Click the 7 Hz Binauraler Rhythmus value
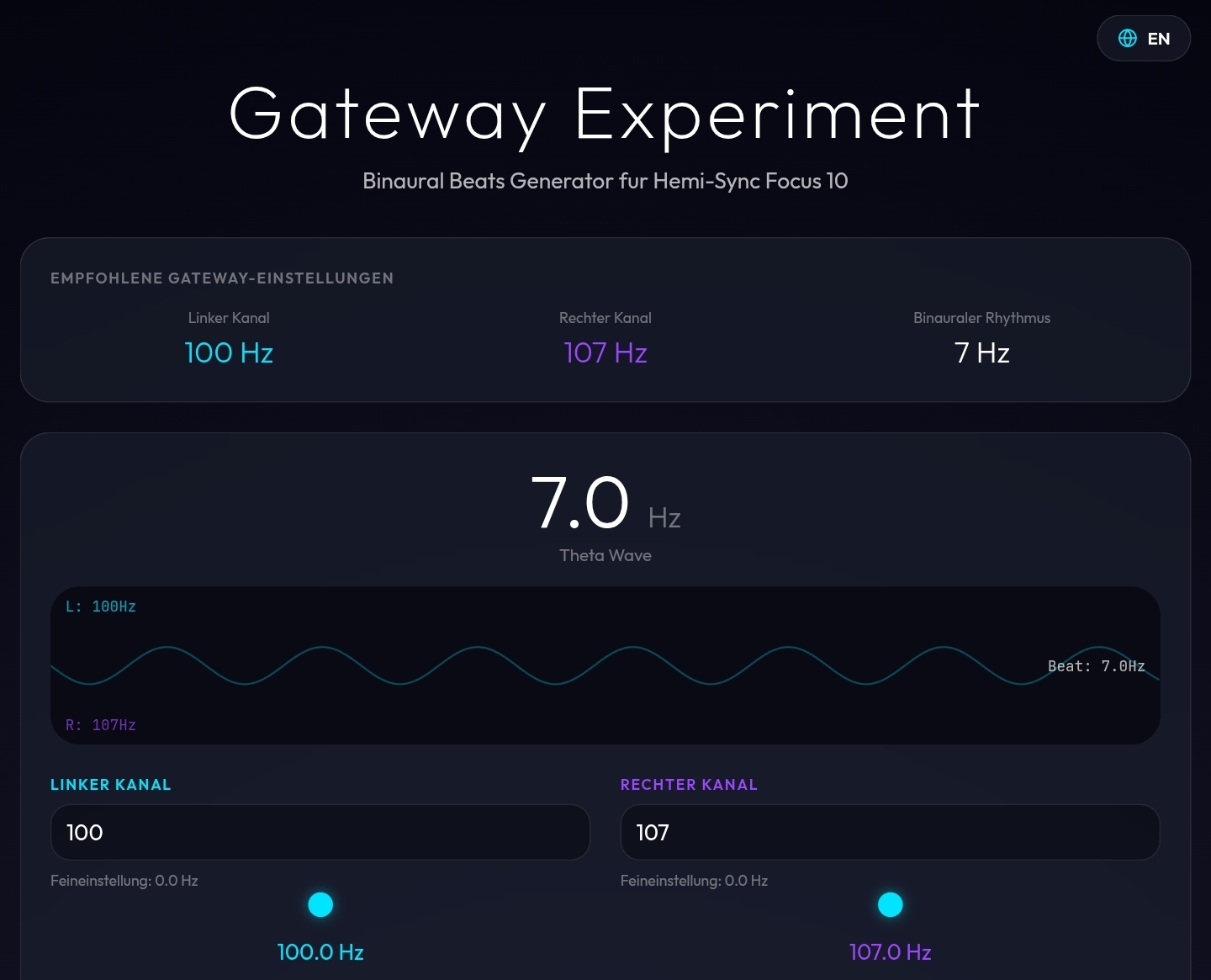 click(x=981, y=353)
